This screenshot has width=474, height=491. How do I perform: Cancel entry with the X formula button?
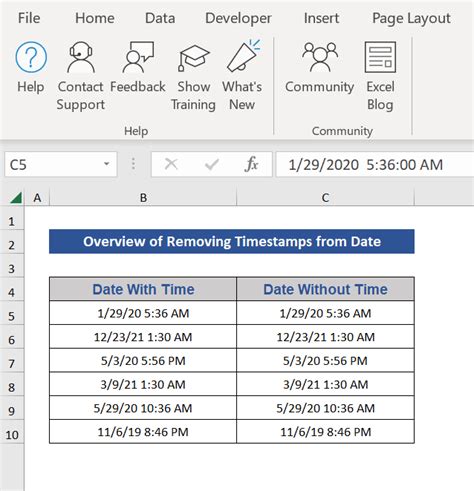click(171, 164)
